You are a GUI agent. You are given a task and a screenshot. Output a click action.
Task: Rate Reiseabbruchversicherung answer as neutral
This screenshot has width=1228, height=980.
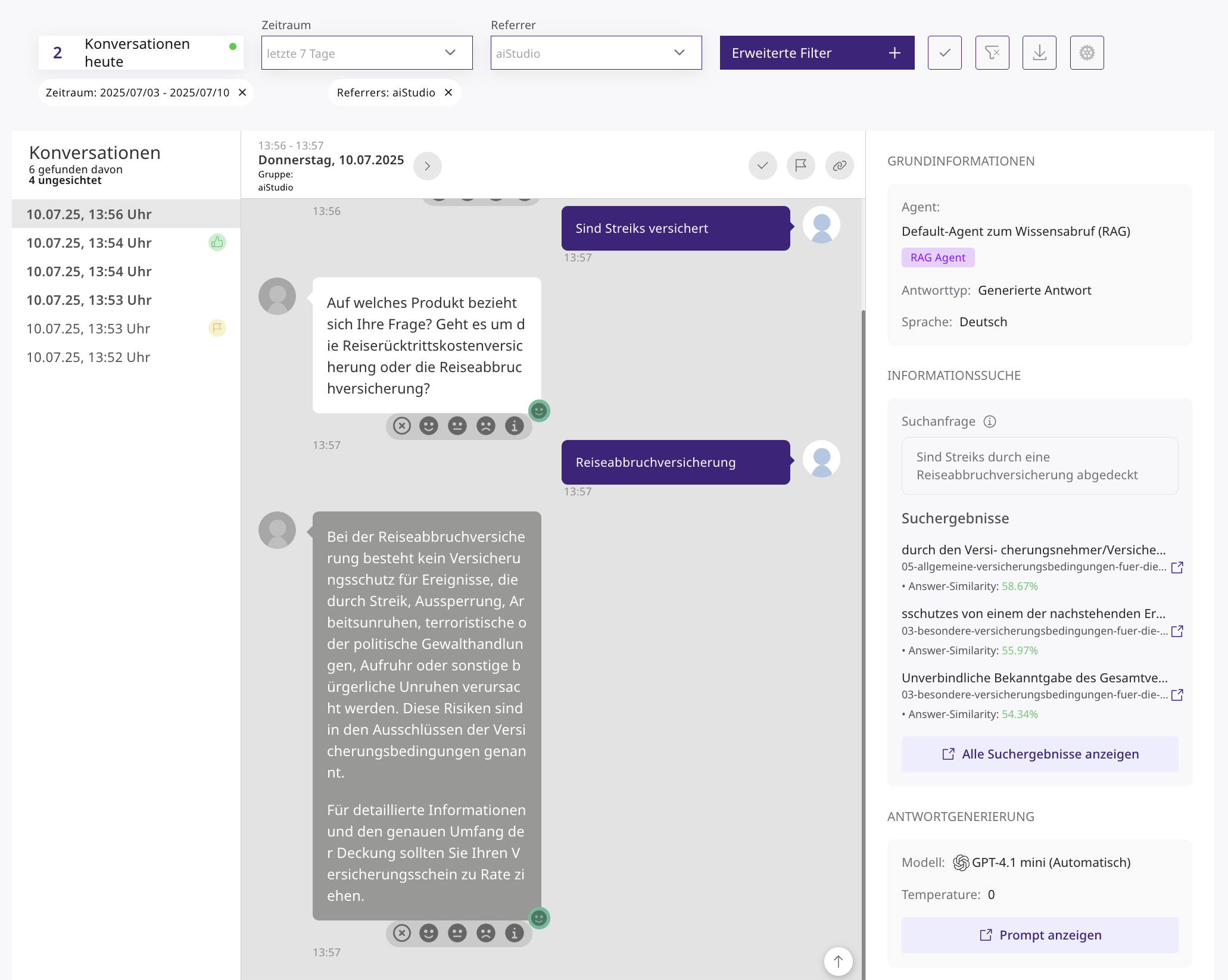click(457, 933)
